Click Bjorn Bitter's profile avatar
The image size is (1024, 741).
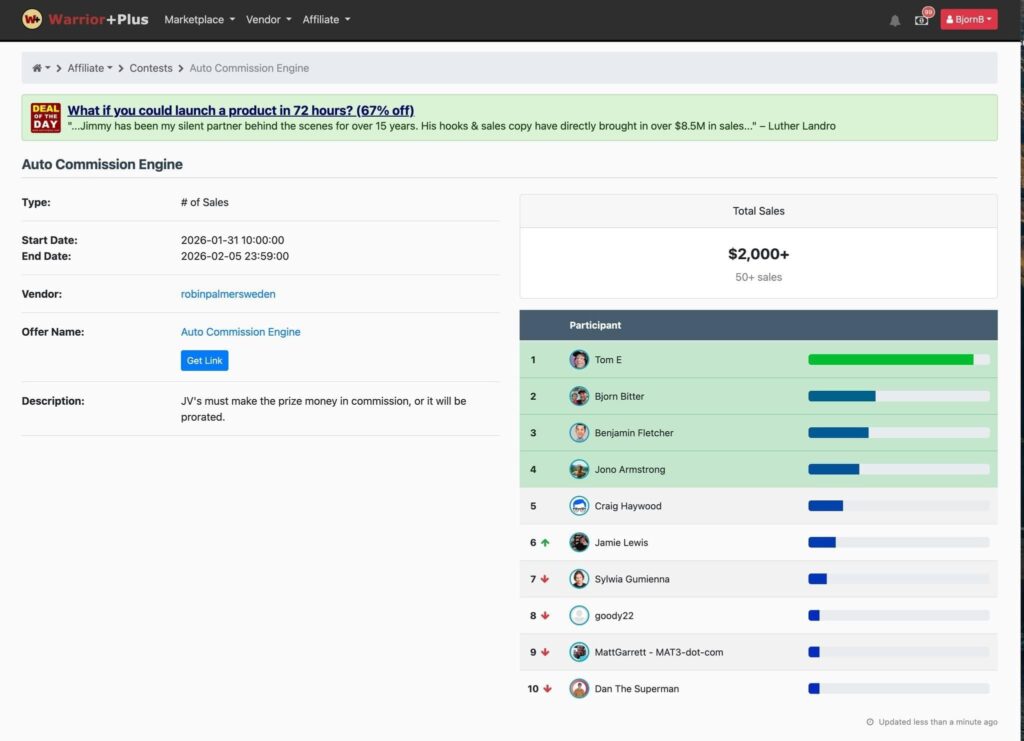[x=579, y=396]
